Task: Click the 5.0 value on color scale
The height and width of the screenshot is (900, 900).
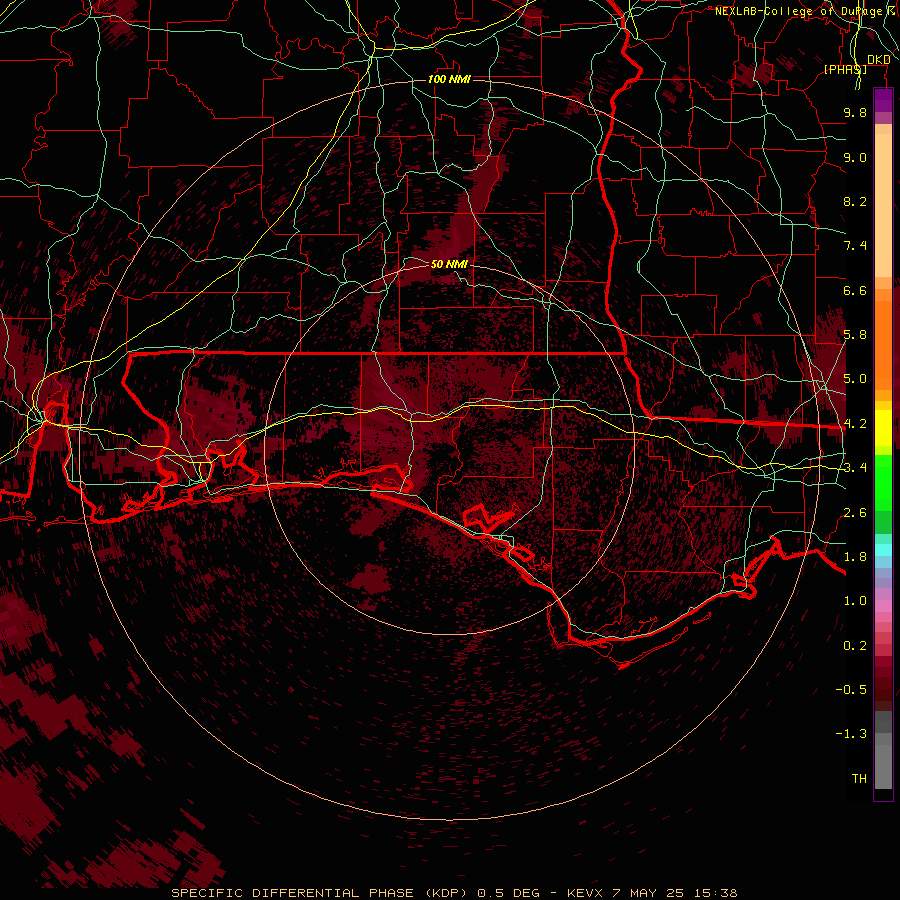Action: click(855, 379)
